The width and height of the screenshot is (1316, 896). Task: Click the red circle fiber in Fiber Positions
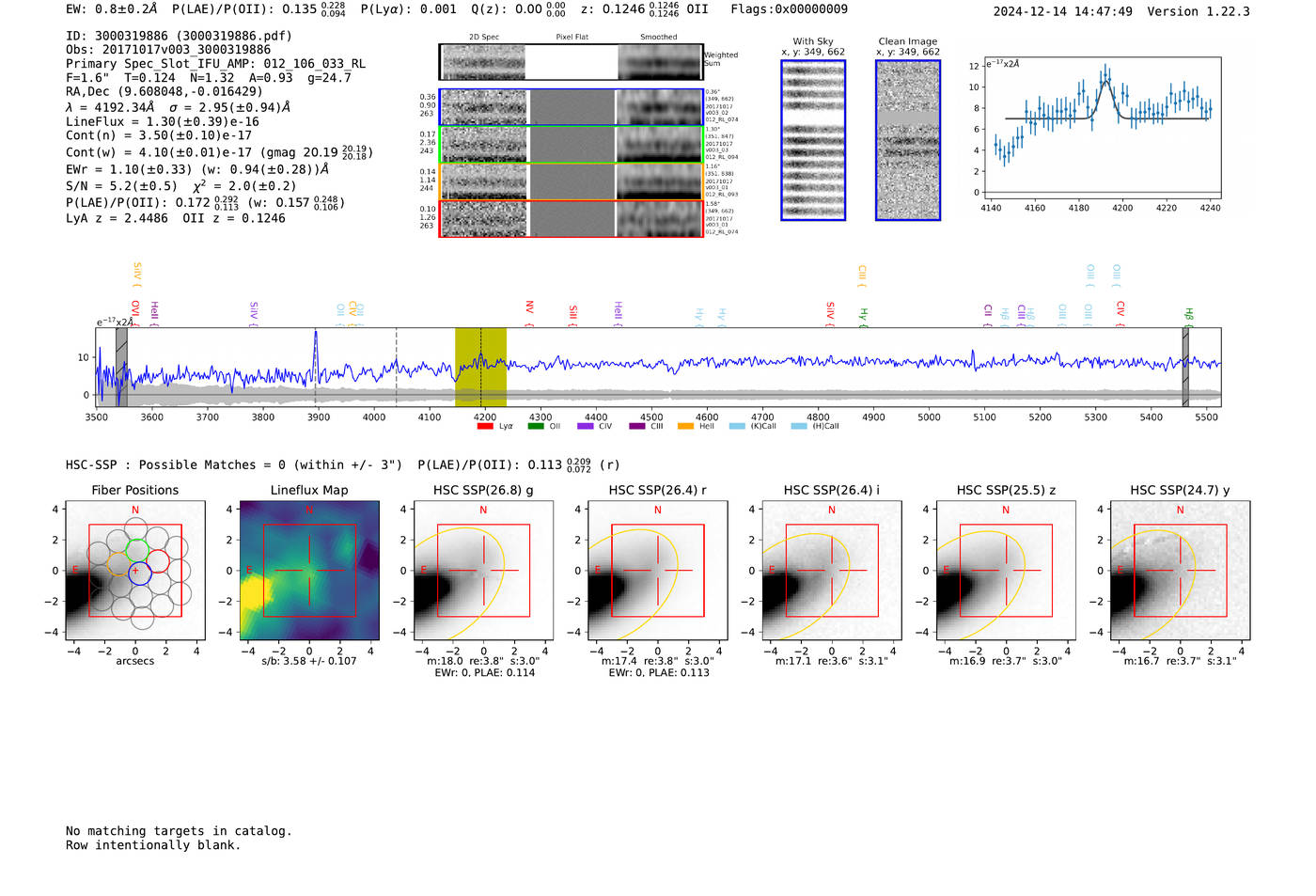click(x=158, y=562)
